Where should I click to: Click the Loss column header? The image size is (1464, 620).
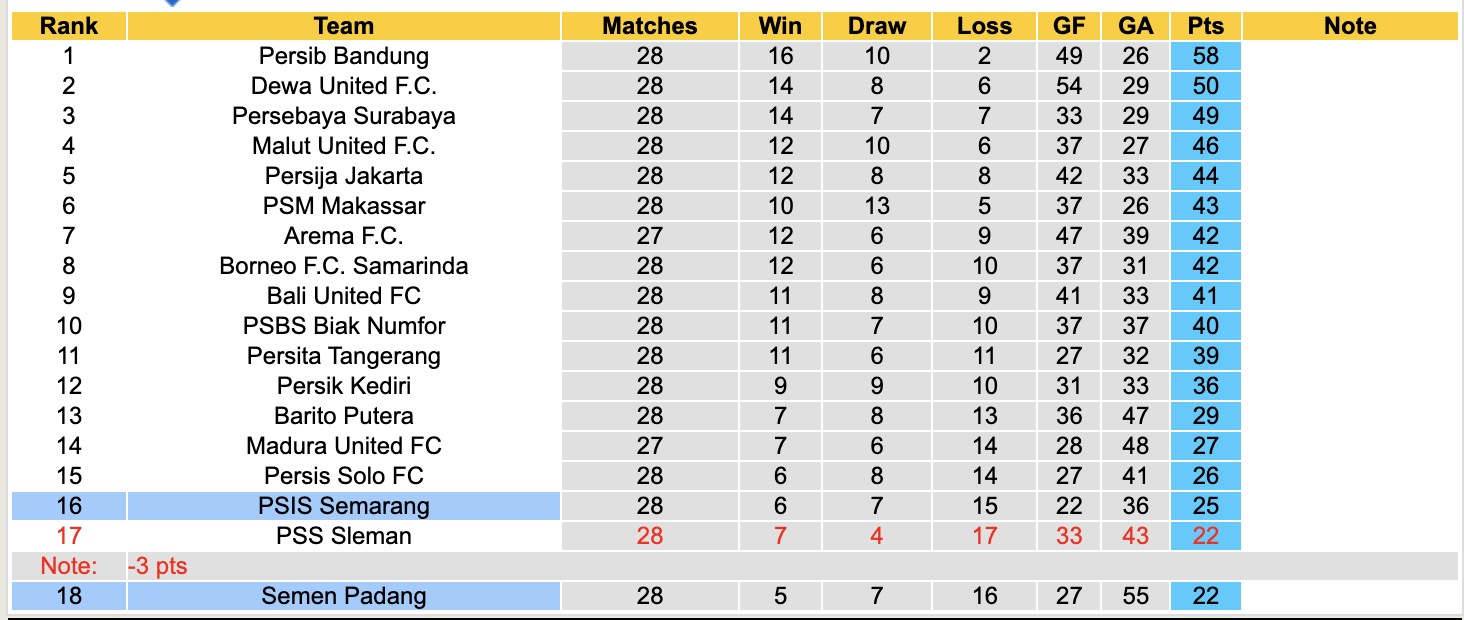click(984, 27)
